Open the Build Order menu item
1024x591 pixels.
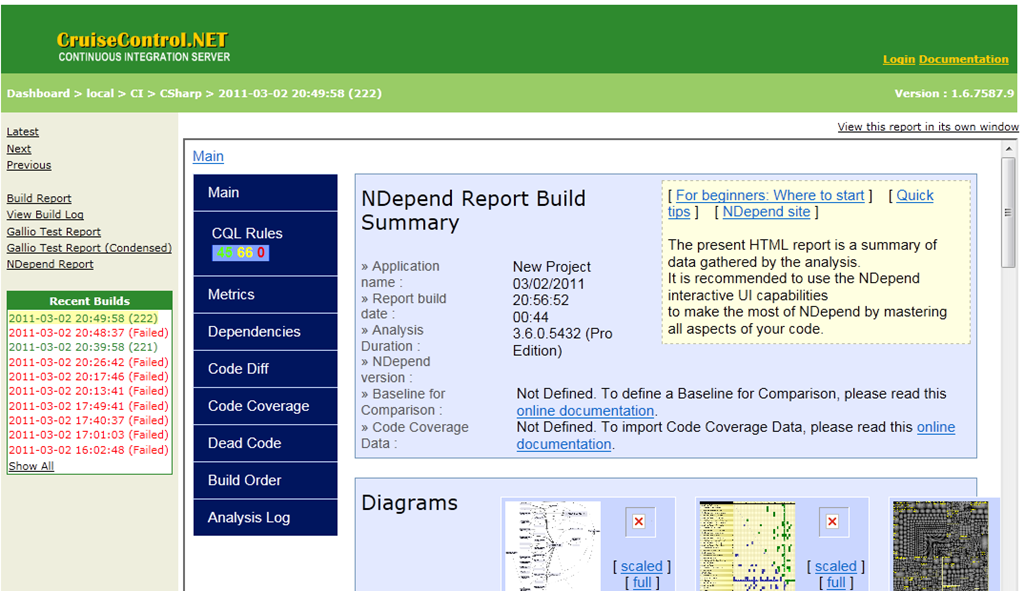pyautogui.click(x=265, y=481)
